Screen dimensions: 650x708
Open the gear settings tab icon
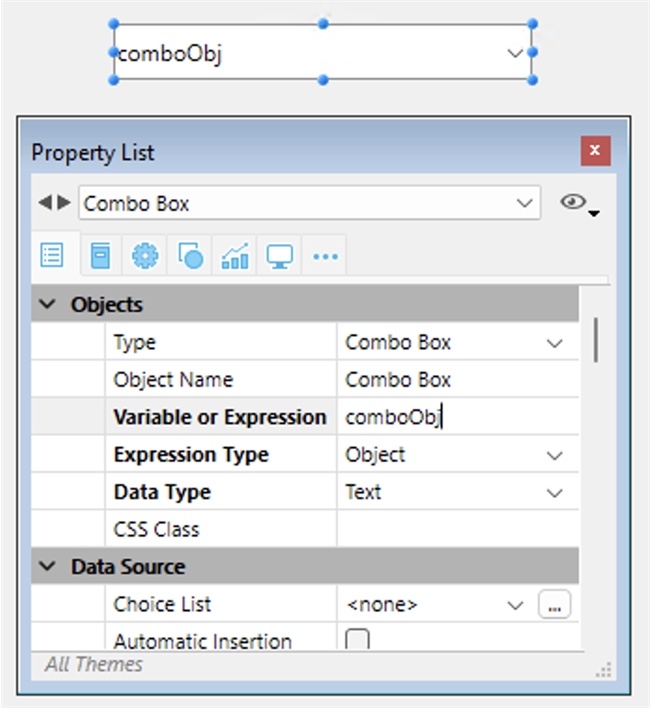point(145,256)
